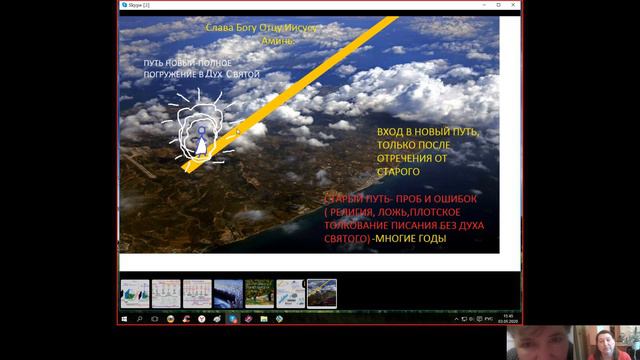This screenshot has width=640, height=360.
Task: Click the yellow text "МНОГИЕ ГОДЫ"
Action: [x=411, y=238]
